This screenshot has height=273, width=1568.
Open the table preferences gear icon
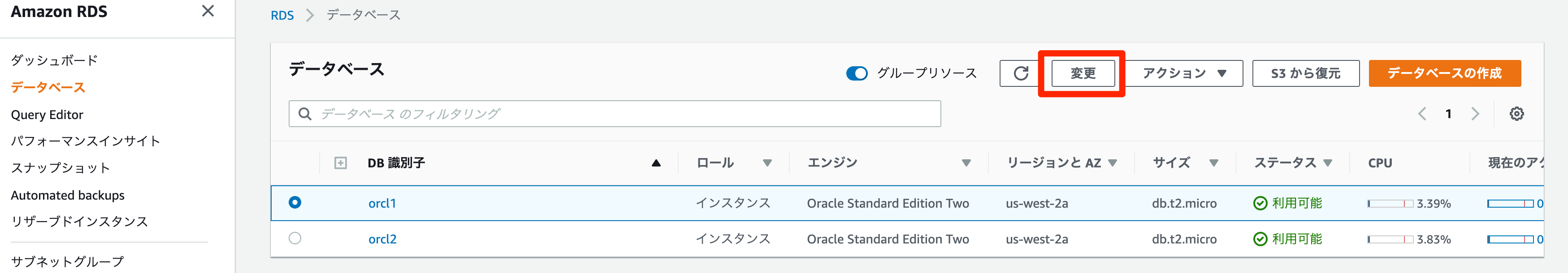(x=1516, y=114)
